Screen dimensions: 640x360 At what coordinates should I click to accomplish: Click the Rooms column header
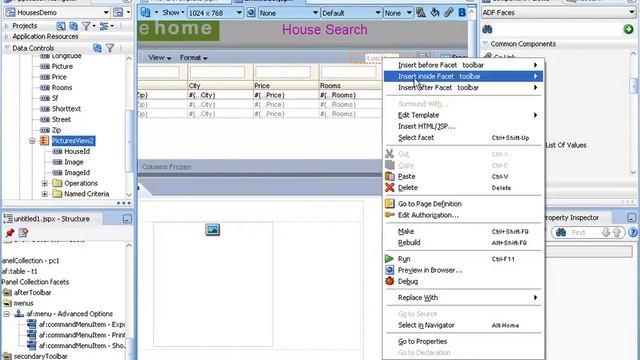pos(331,86)
